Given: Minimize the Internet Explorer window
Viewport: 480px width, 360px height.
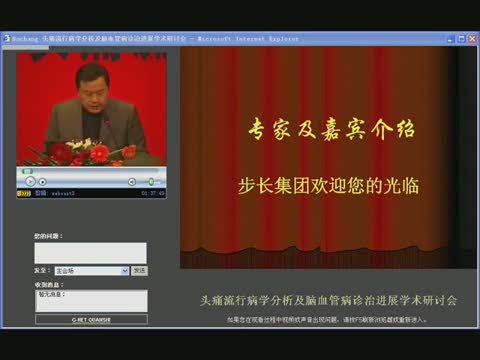Looking at the screenshot, I should [x=450, y=39].
